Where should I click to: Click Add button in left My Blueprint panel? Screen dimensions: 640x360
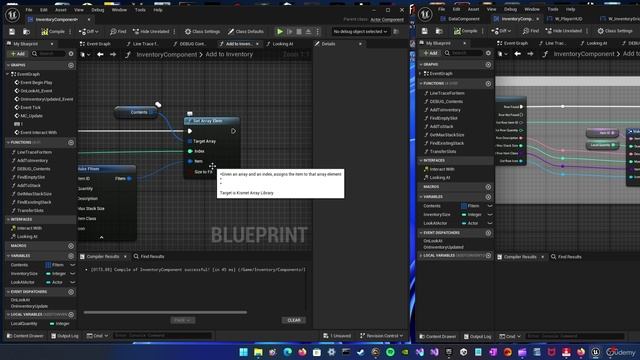[18, 53]
